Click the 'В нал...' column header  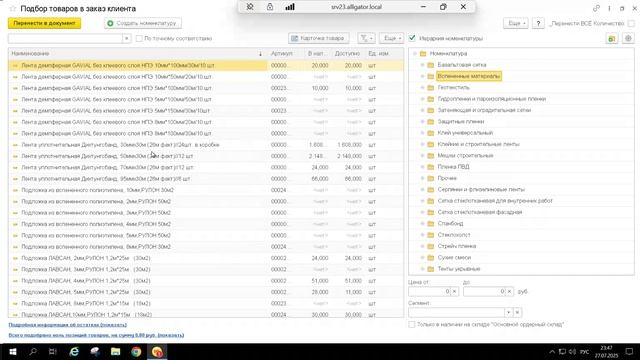coord(317,54)
